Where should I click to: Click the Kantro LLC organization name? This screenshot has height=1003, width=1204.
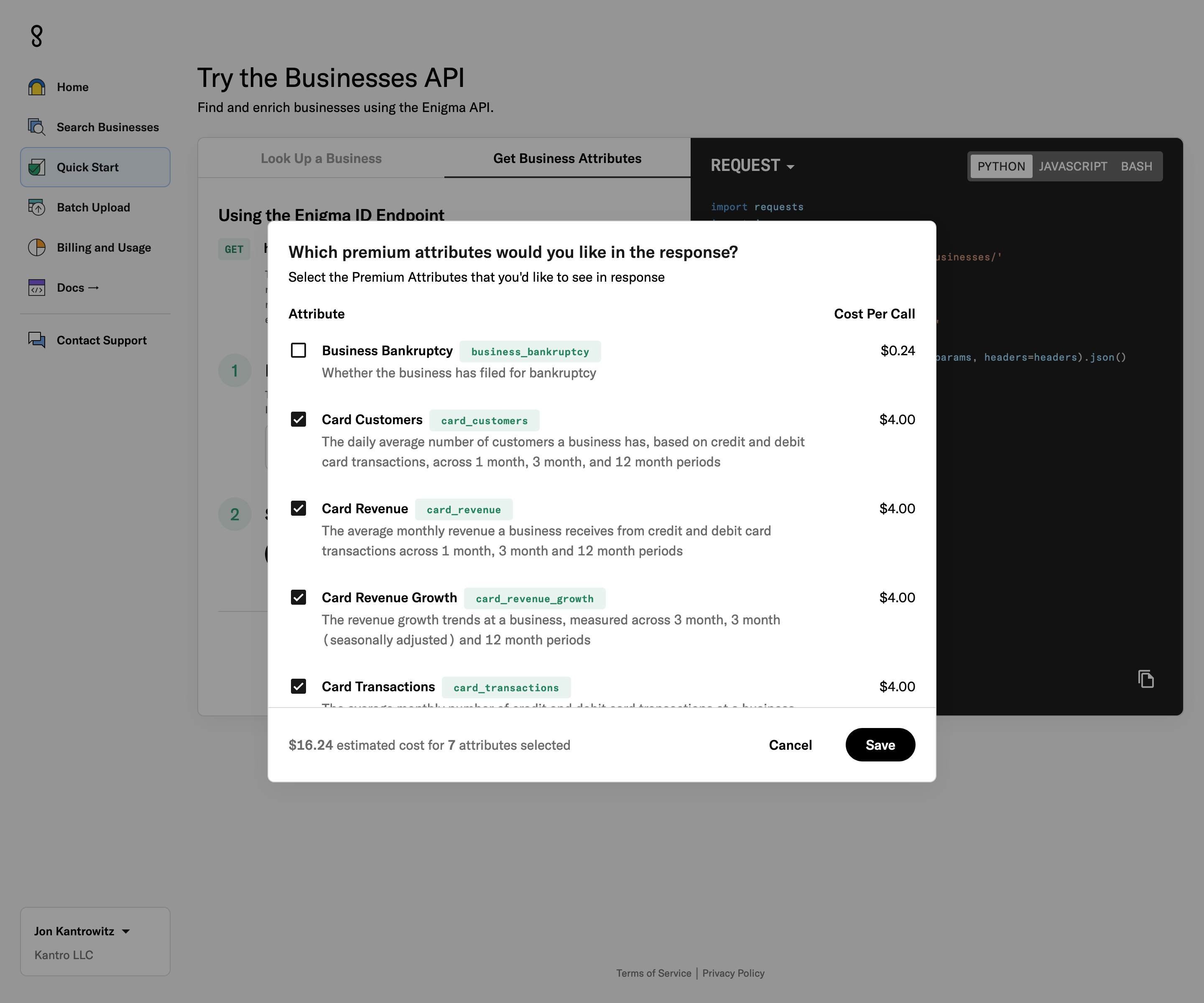point(64,955)
